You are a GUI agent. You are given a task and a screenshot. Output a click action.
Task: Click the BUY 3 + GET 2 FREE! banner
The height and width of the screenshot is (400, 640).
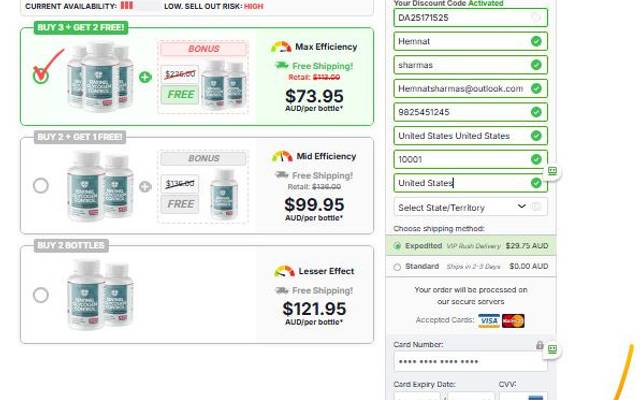tap(81, 27)
